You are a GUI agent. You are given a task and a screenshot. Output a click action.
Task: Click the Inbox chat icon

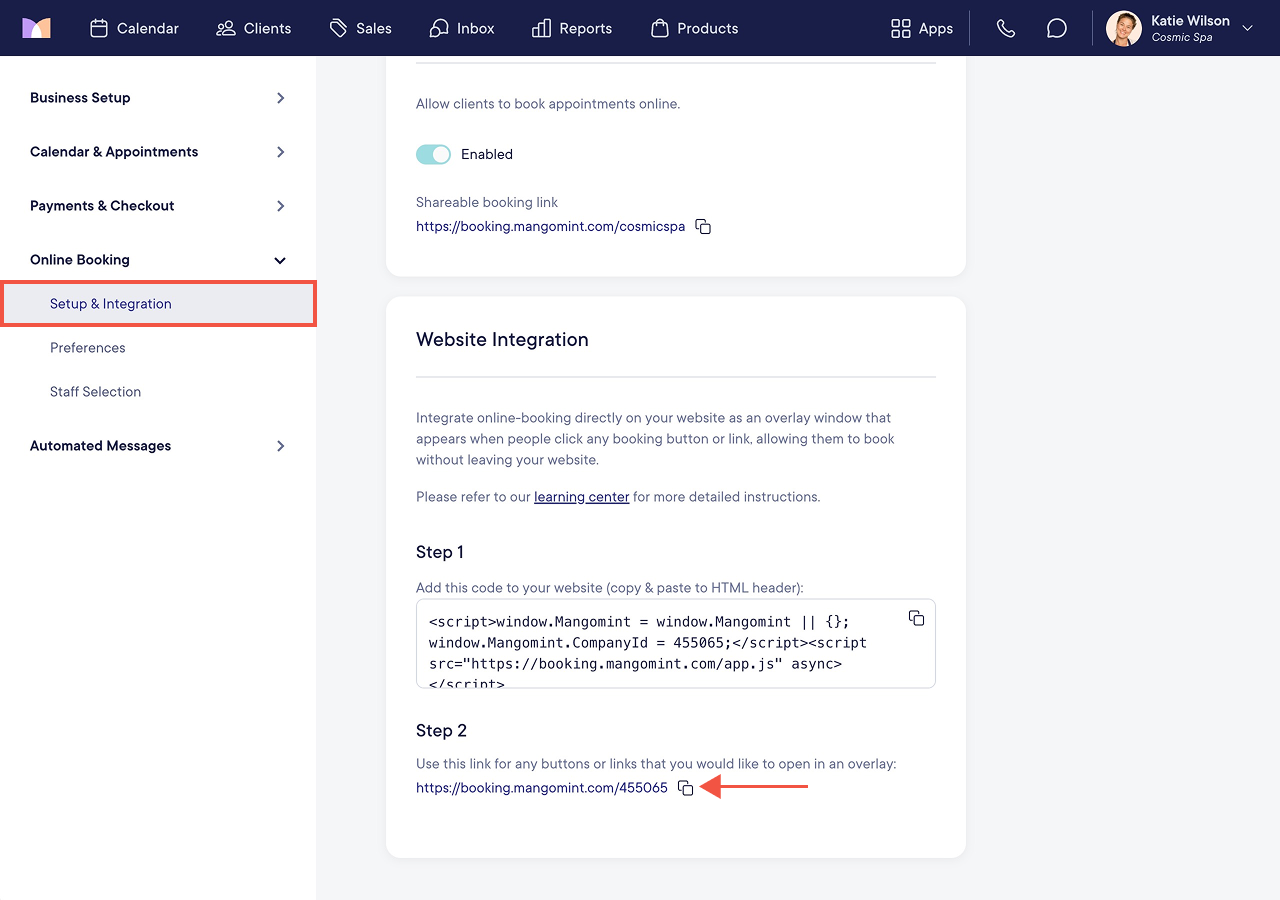coord(438,28)
